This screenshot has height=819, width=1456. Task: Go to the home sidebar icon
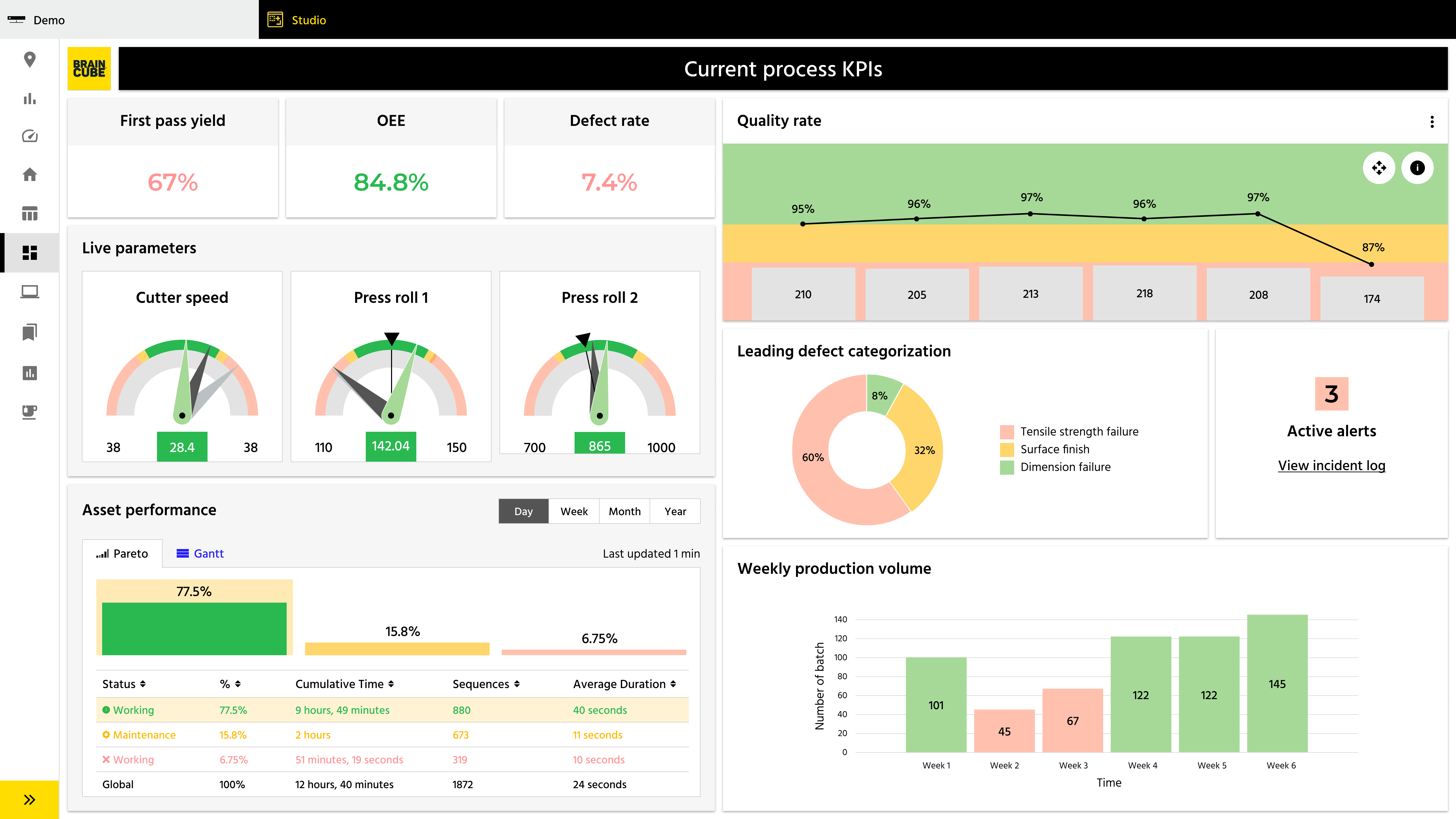coord(29,175)
